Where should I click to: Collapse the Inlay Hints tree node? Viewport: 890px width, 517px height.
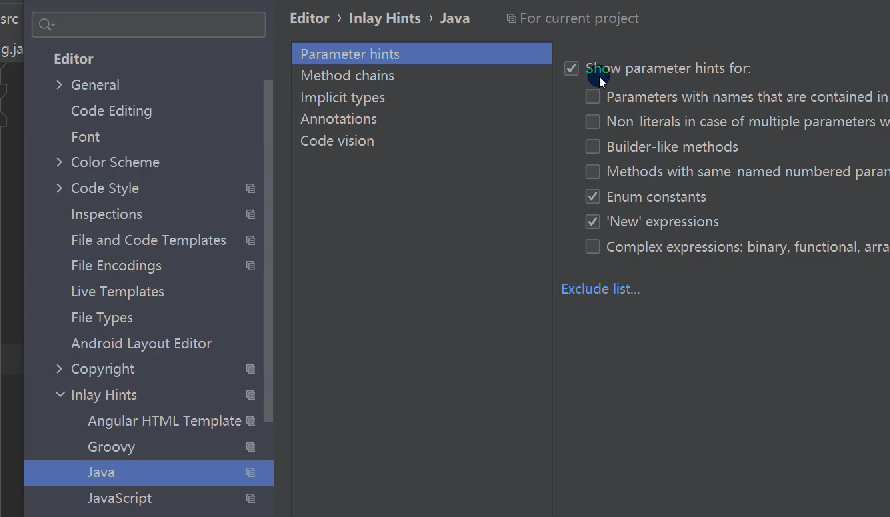tap(60, 395)
